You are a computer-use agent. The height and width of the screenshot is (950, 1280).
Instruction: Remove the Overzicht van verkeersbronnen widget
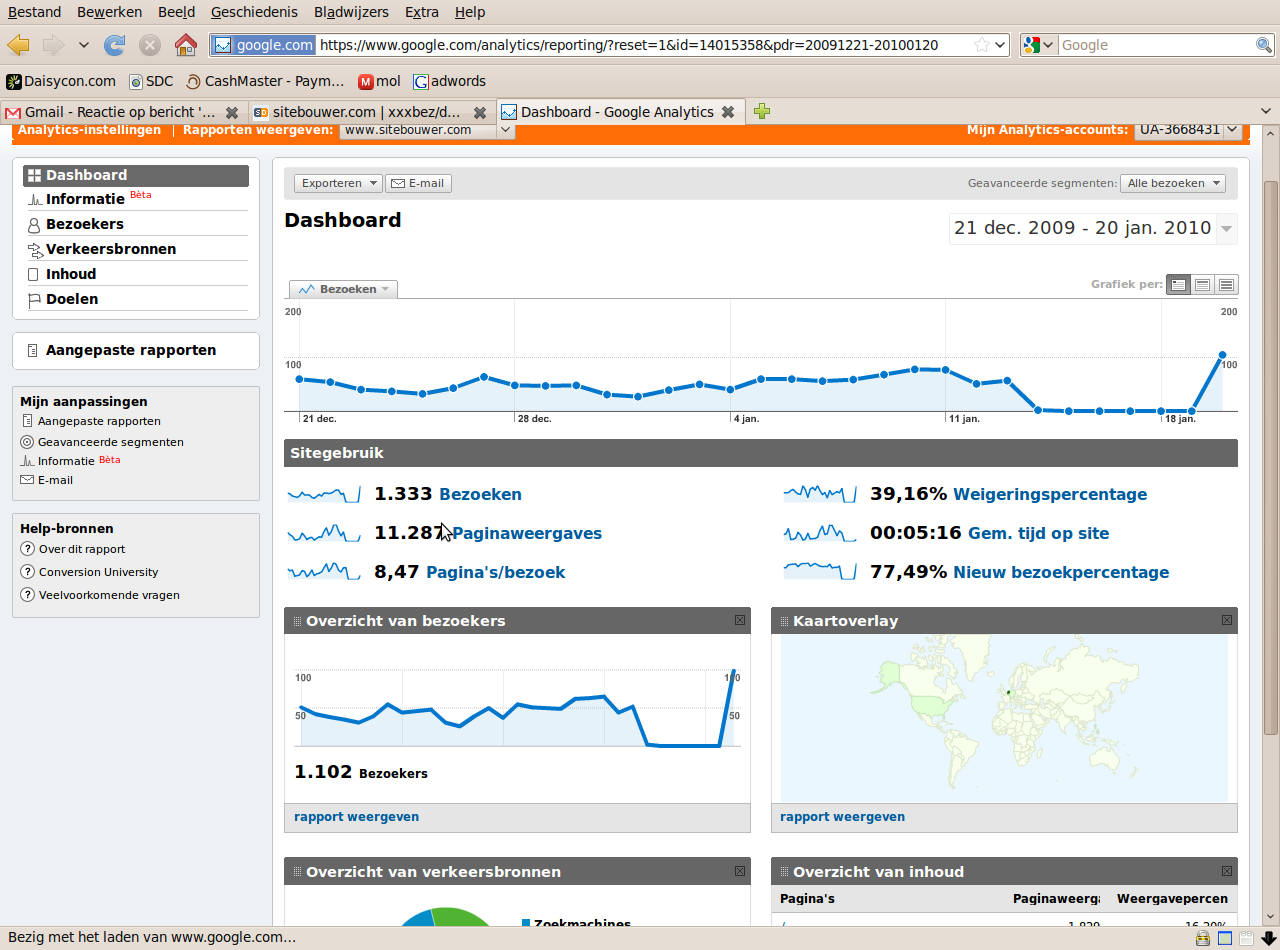click(740, 871)
